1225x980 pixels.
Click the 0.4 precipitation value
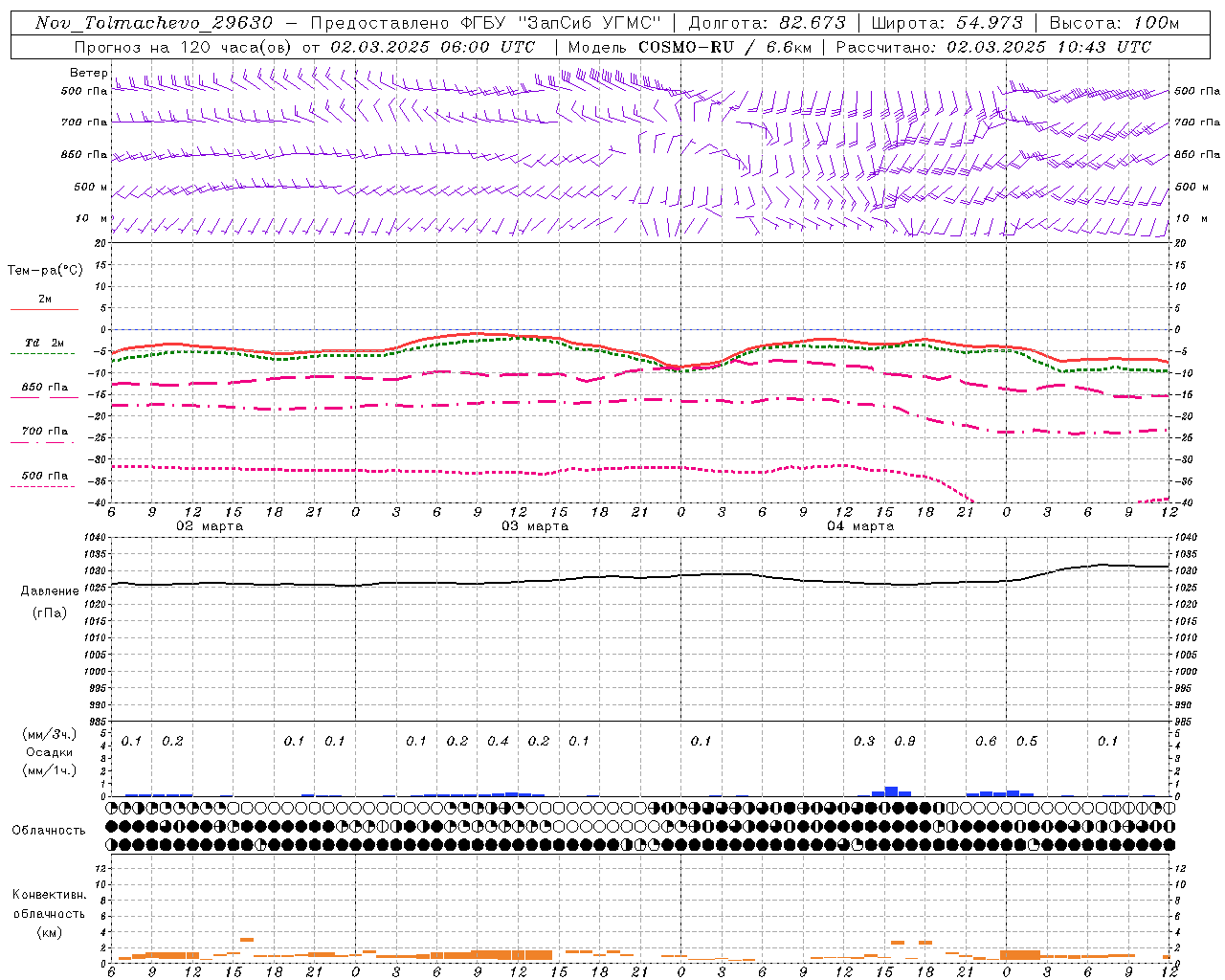[498, 742]
